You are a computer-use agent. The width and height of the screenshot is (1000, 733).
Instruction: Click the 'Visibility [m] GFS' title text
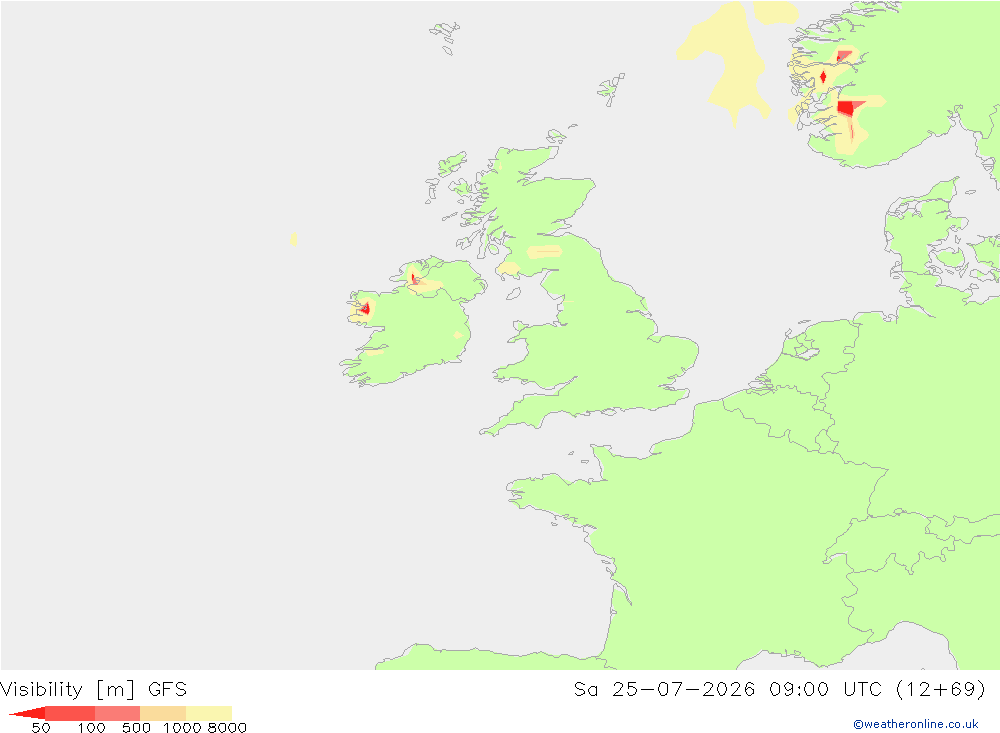click(x=94, y=690)
